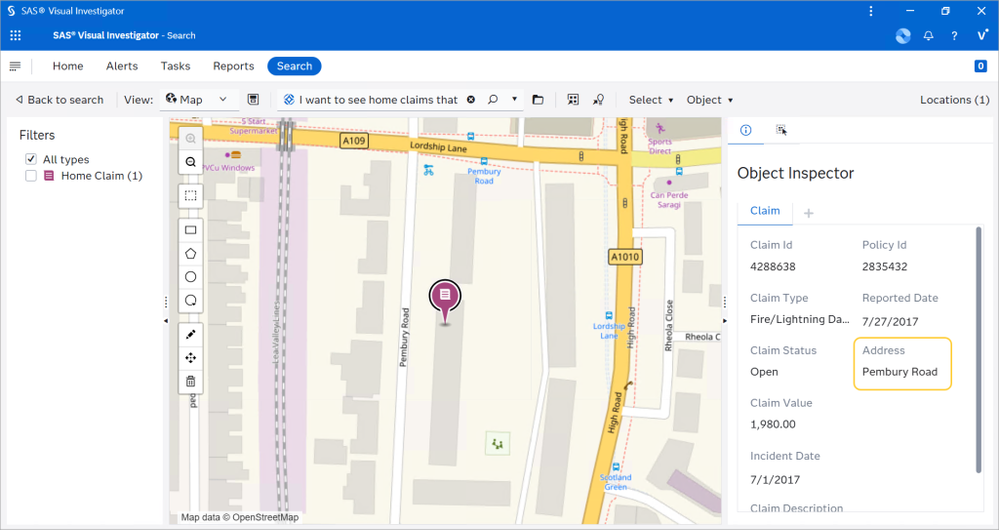The height and width of the screenshot is (530, 999).
Task: Select the dashed box selection tool
Action: pos(190,196)
